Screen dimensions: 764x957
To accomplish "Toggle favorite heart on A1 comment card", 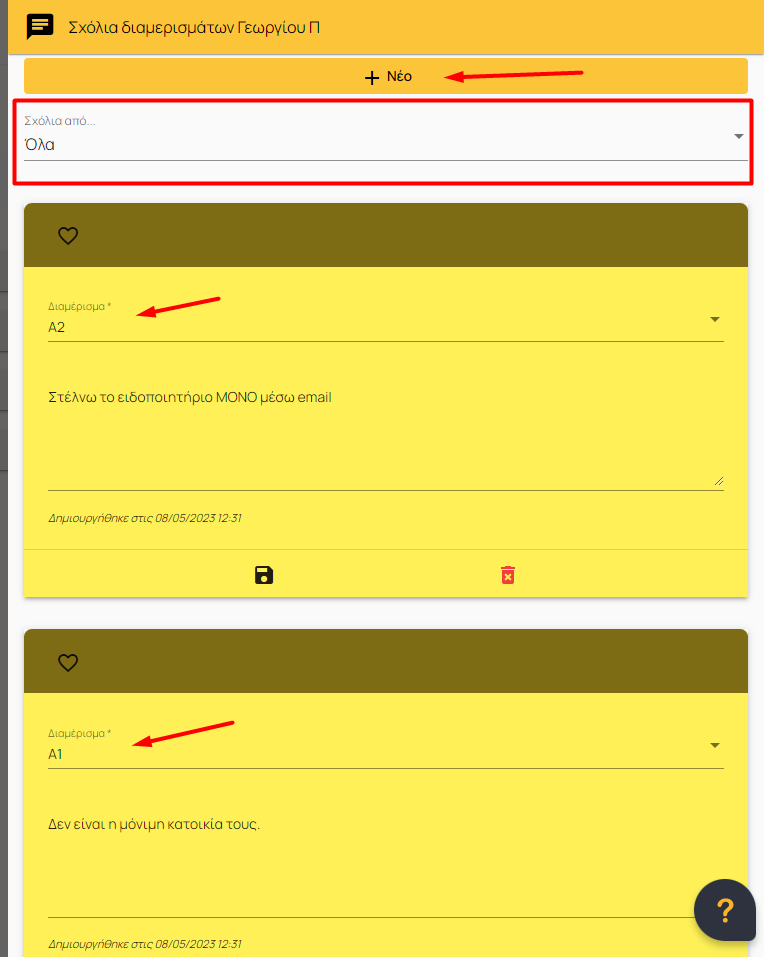I will [x=68, y=662].
